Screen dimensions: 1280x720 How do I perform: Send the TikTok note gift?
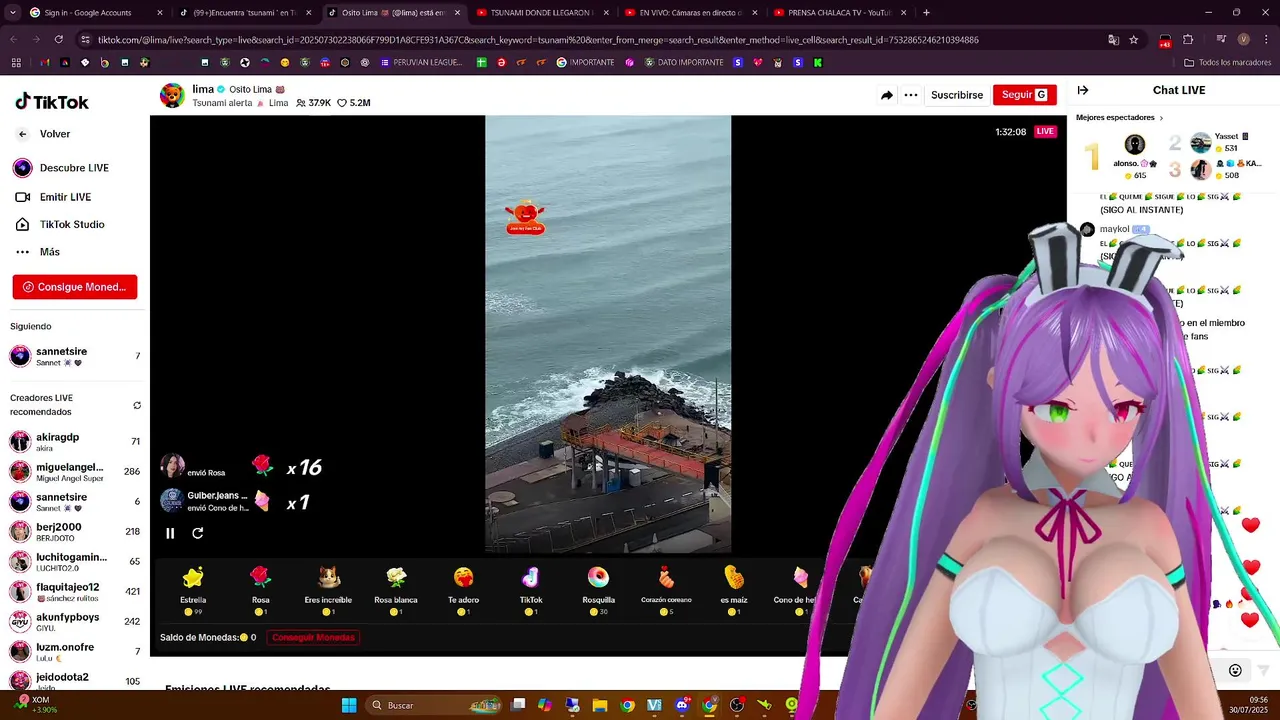point(531,591)
